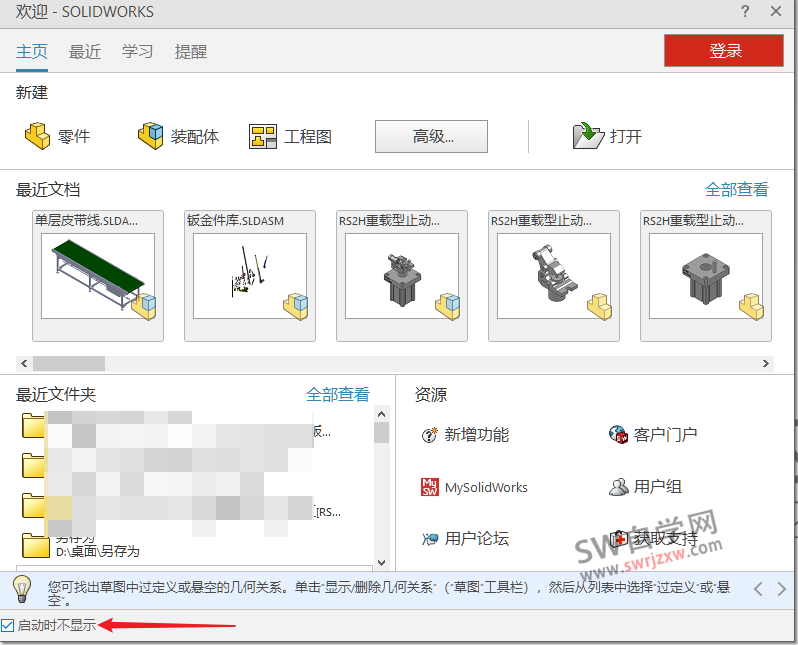Toggle the 启动时不显示 checkbox
Image resolution: width=798 pixels, height=645 pixels.
coord(7,625)
